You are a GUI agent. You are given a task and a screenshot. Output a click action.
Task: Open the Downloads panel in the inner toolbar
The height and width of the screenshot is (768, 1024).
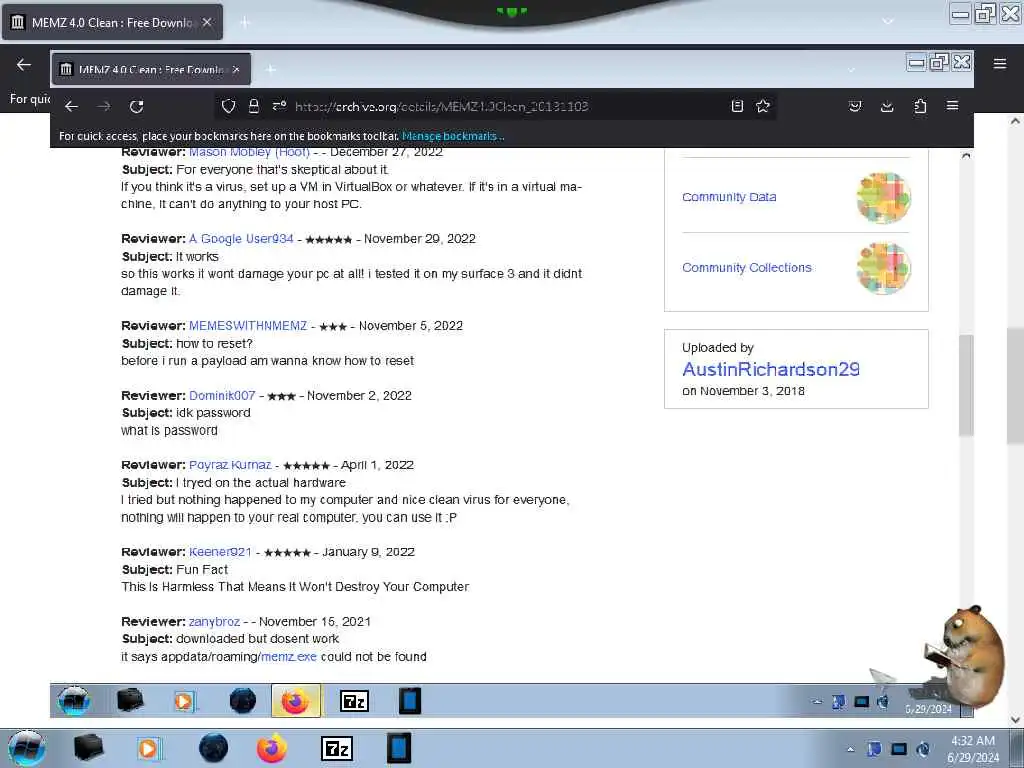[x=887, y=106]
